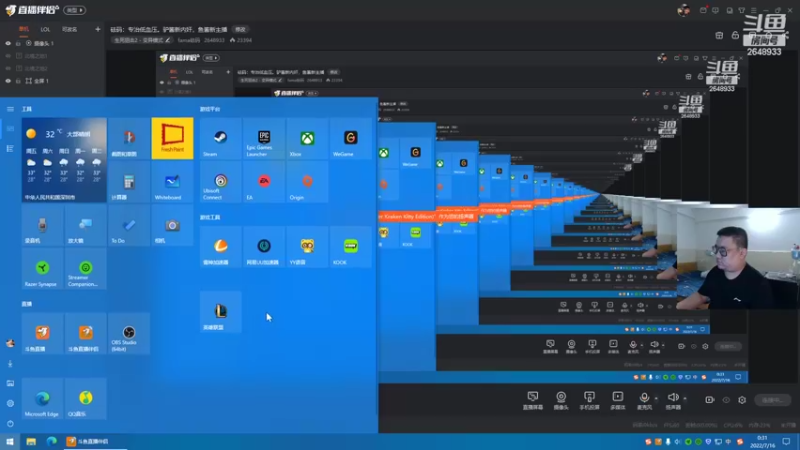Launch the League of Legends tile

click(220, 312)
